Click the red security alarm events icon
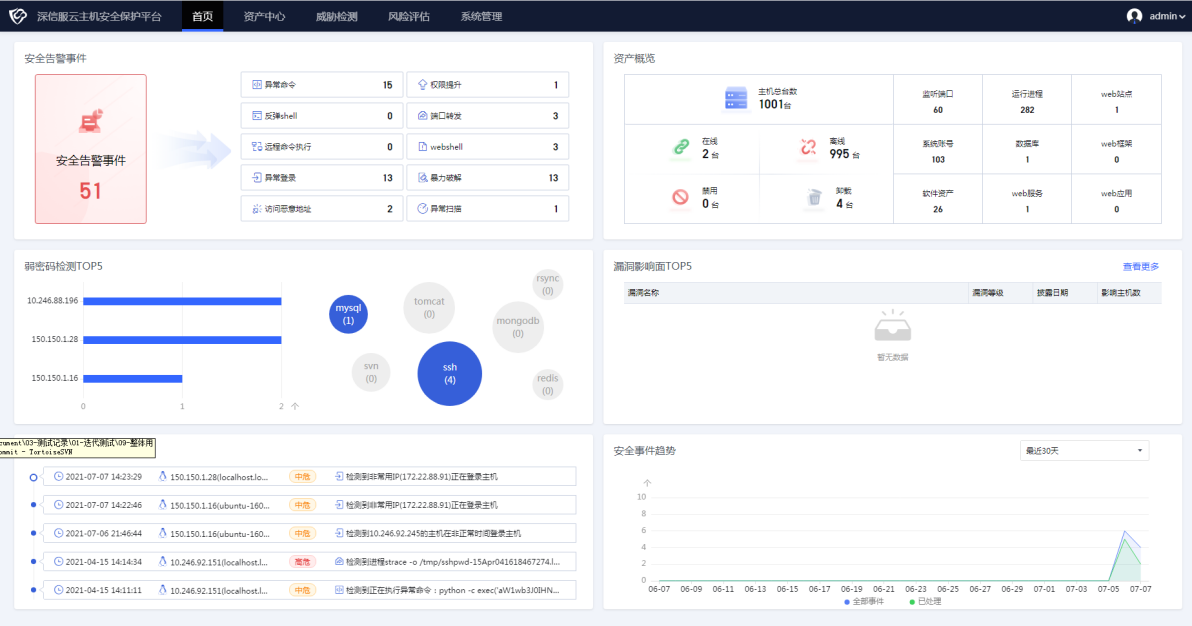The height and width of the screenshot is (626, 1192). 90,122
